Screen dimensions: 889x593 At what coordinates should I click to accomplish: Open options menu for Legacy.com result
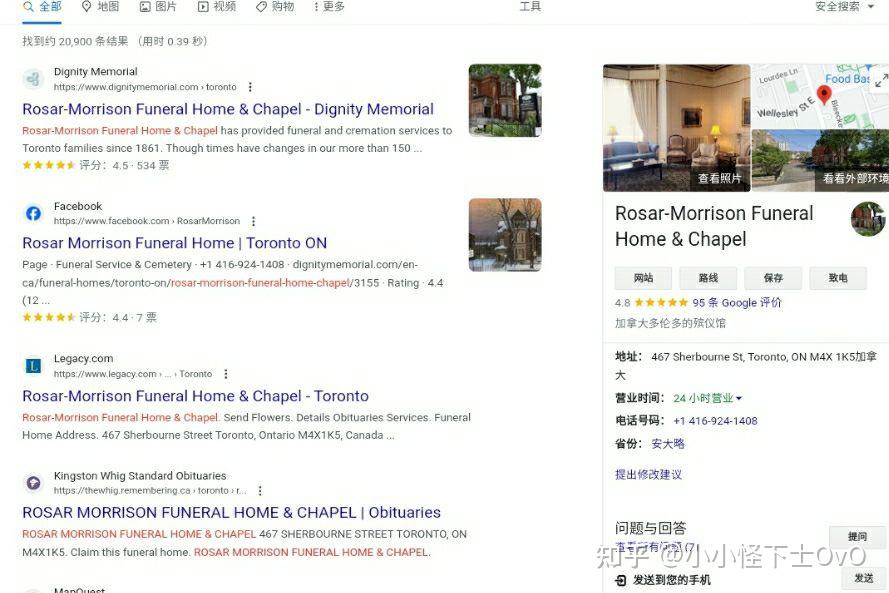click(x=226, y=374)
